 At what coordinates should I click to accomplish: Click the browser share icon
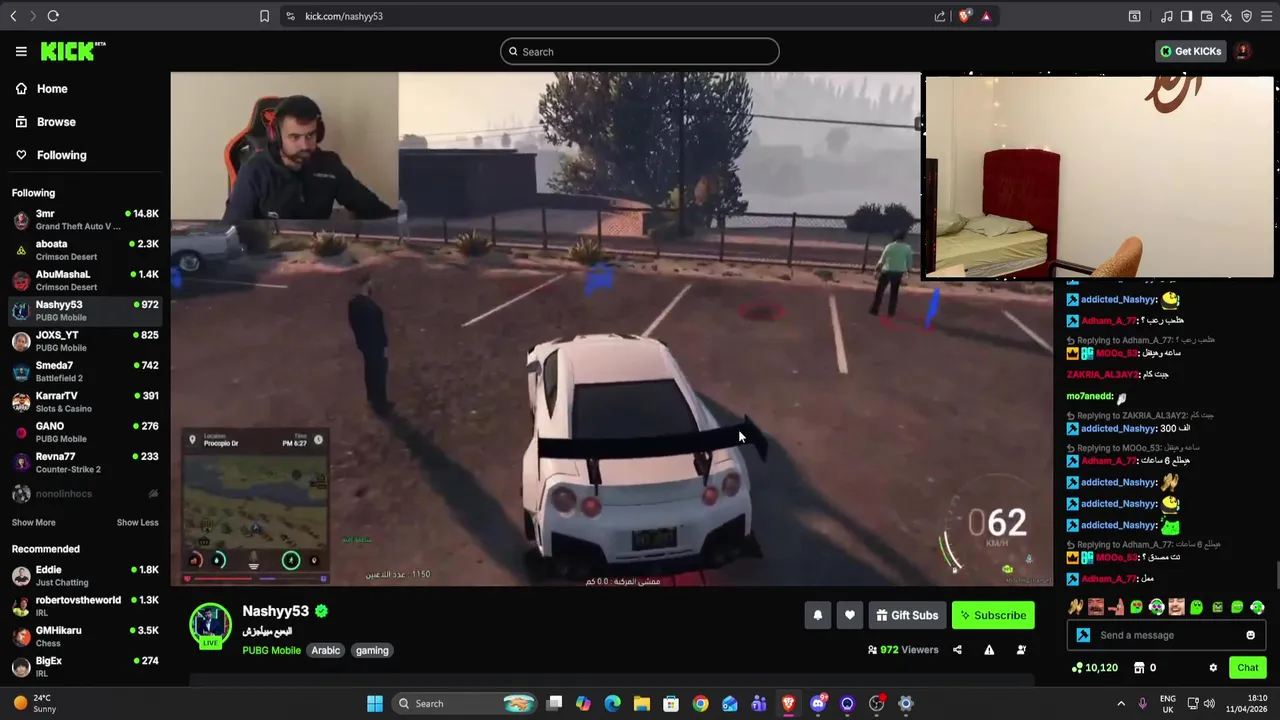940,16
